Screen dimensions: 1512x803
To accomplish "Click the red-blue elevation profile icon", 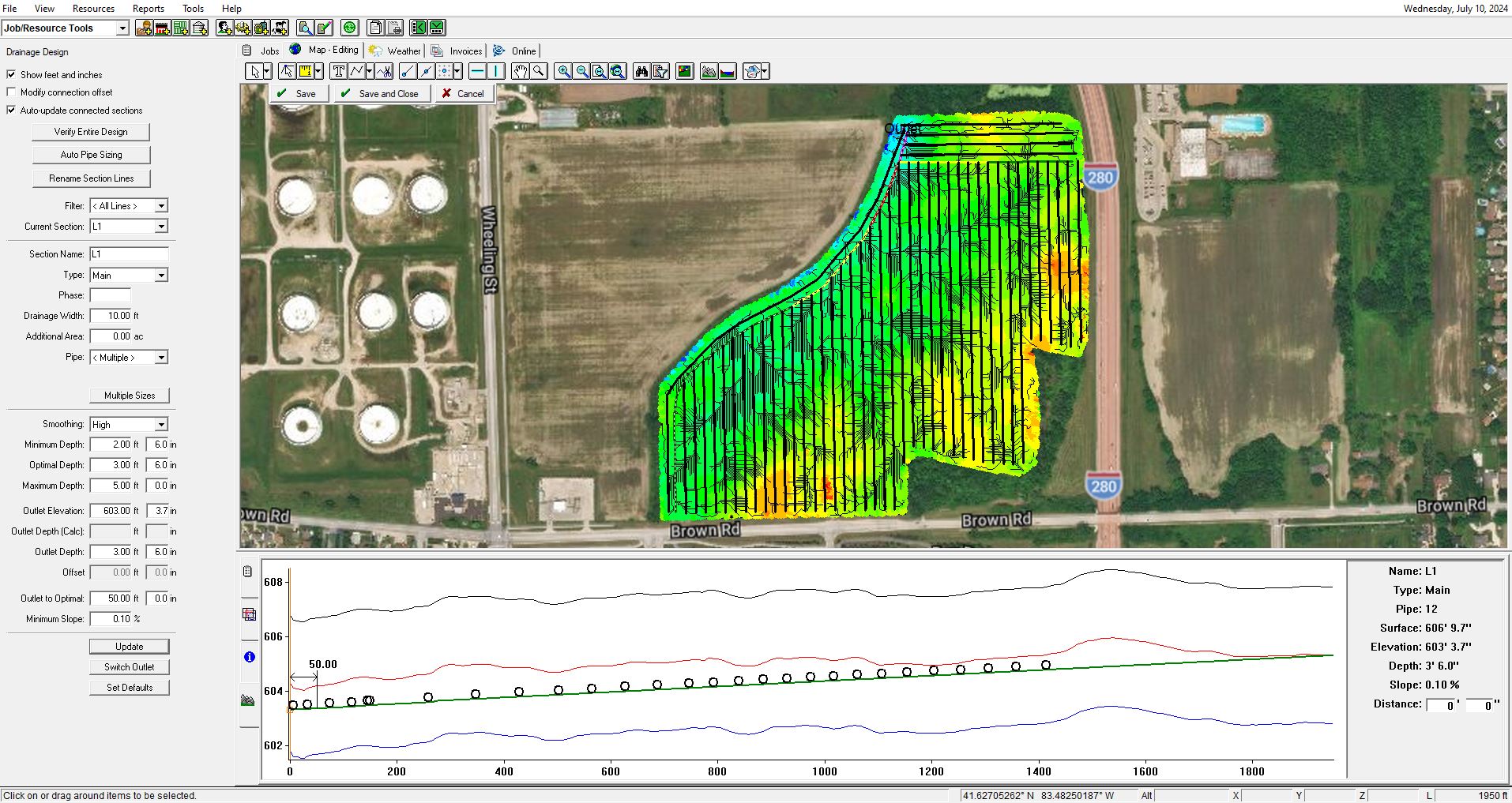I will coord(728,72).
